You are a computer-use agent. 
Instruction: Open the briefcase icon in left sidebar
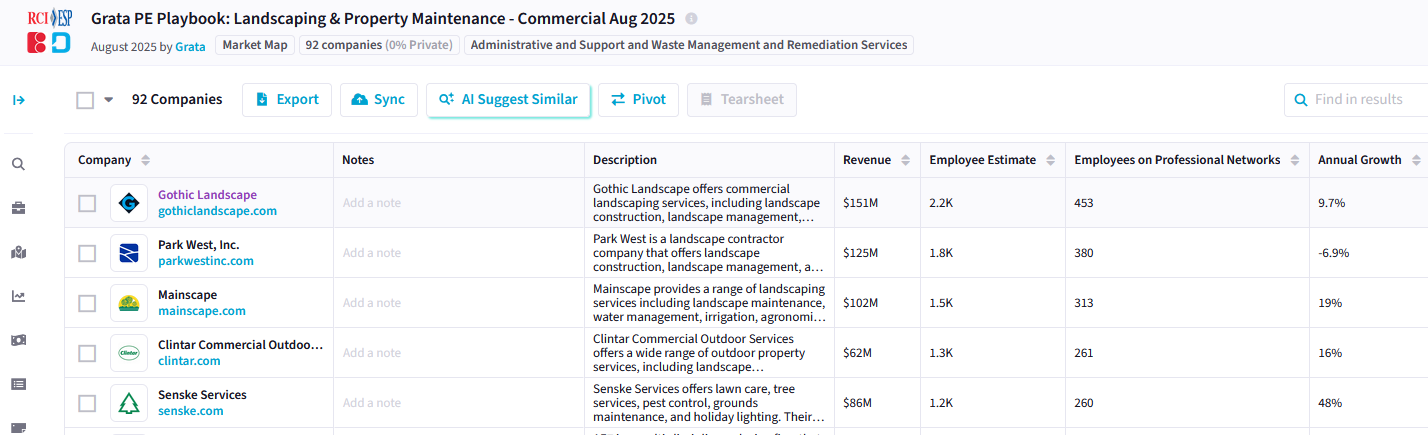tap(18, 208)
